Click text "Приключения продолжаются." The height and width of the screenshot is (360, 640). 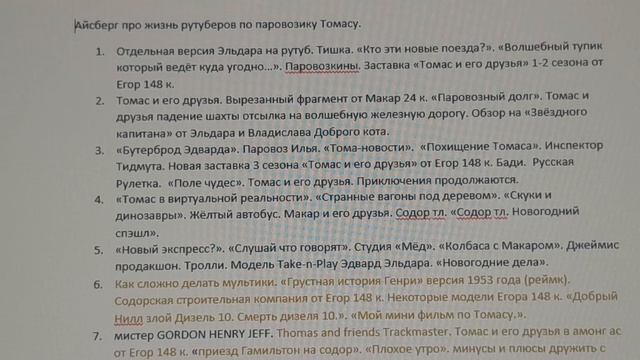click(x=438, y=180)
